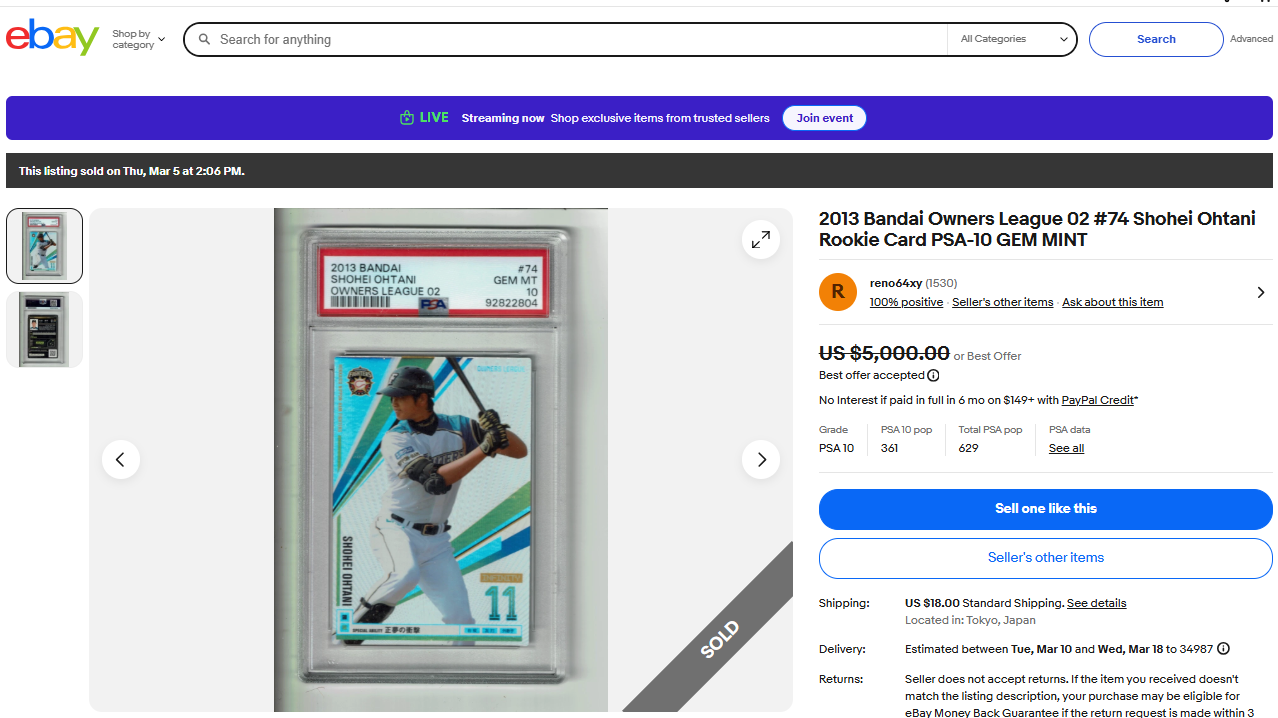The image size is (1278, 718).
Task: Expand seller details chevron
Action: point(1260,292)
